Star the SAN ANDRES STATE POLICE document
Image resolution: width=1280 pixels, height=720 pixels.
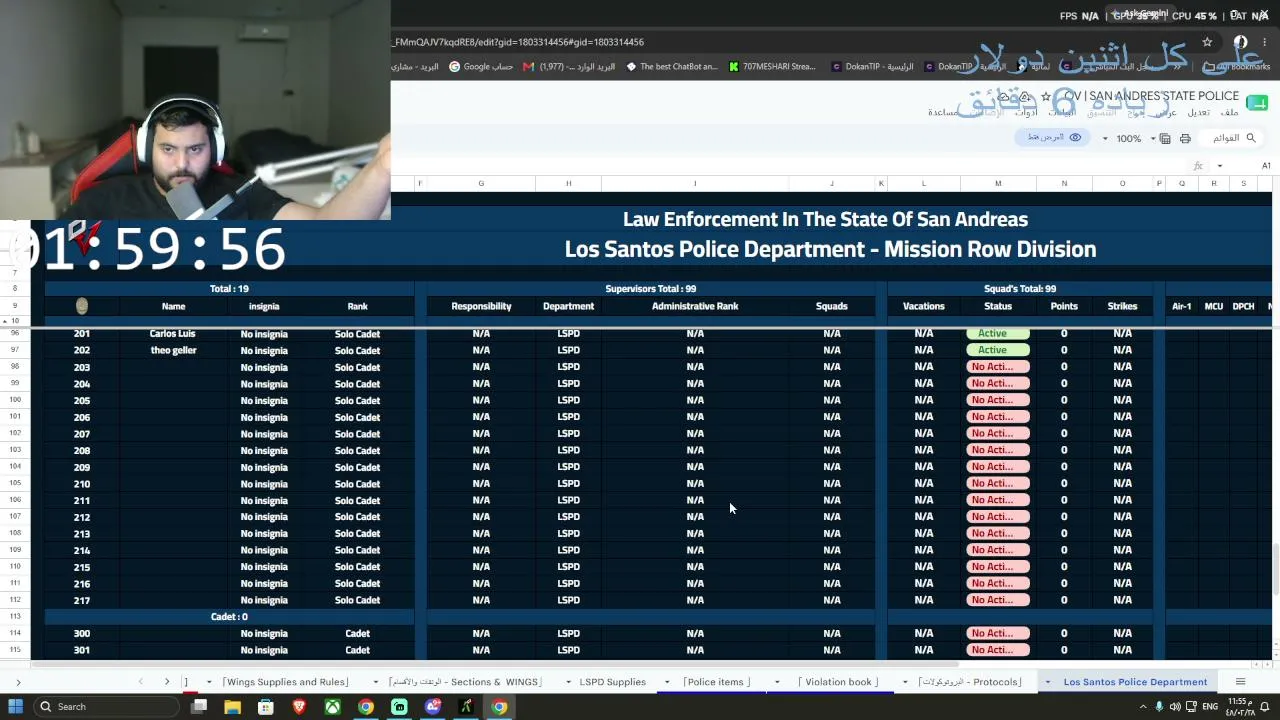pos(1046,96)
